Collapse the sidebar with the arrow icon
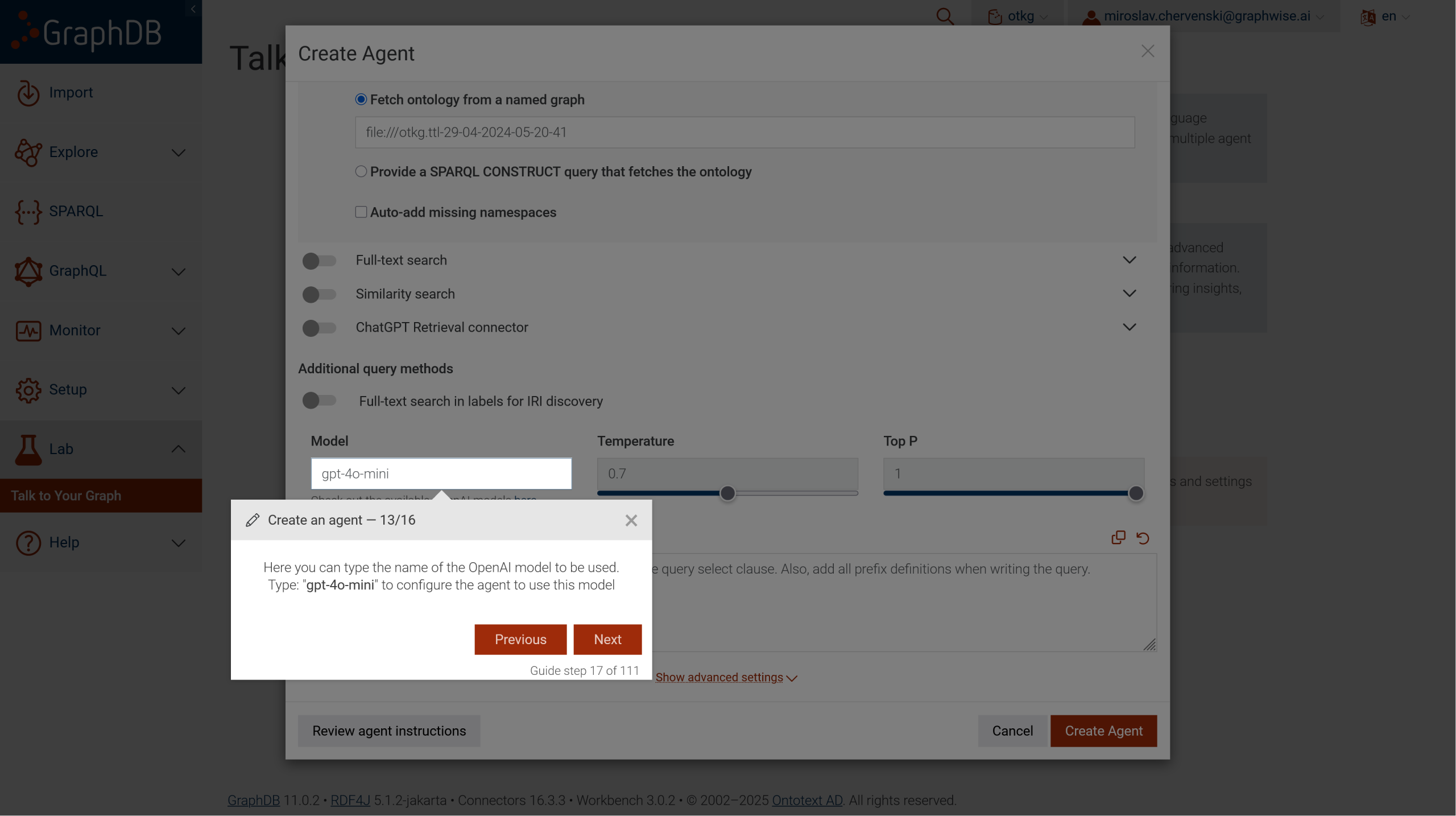1456x816 pixels. pos(193,9)
